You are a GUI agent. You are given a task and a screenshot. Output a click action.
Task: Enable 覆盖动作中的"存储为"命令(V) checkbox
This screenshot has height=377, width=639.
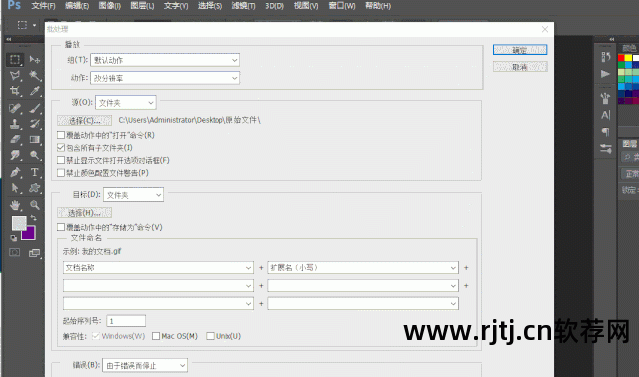point(61,227)
